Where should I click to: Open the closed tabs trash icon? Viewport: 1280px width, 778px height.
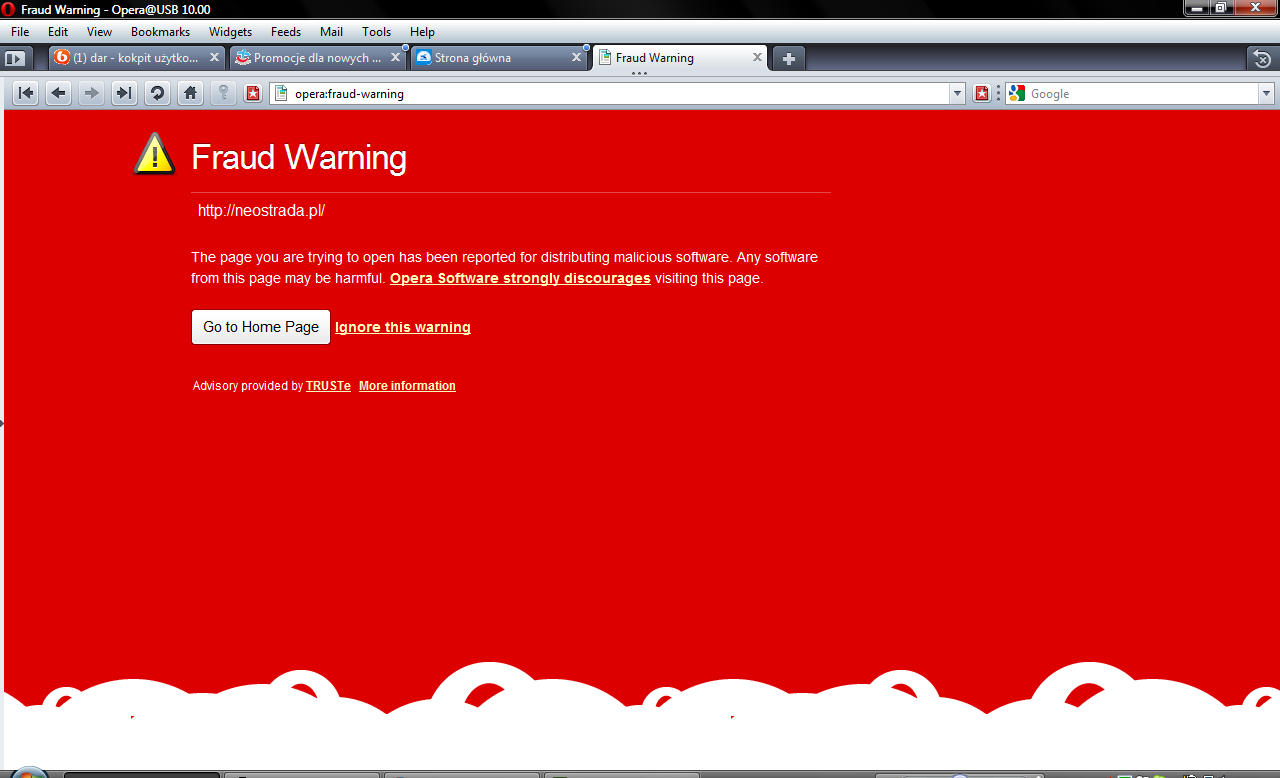pos(1262,58)
